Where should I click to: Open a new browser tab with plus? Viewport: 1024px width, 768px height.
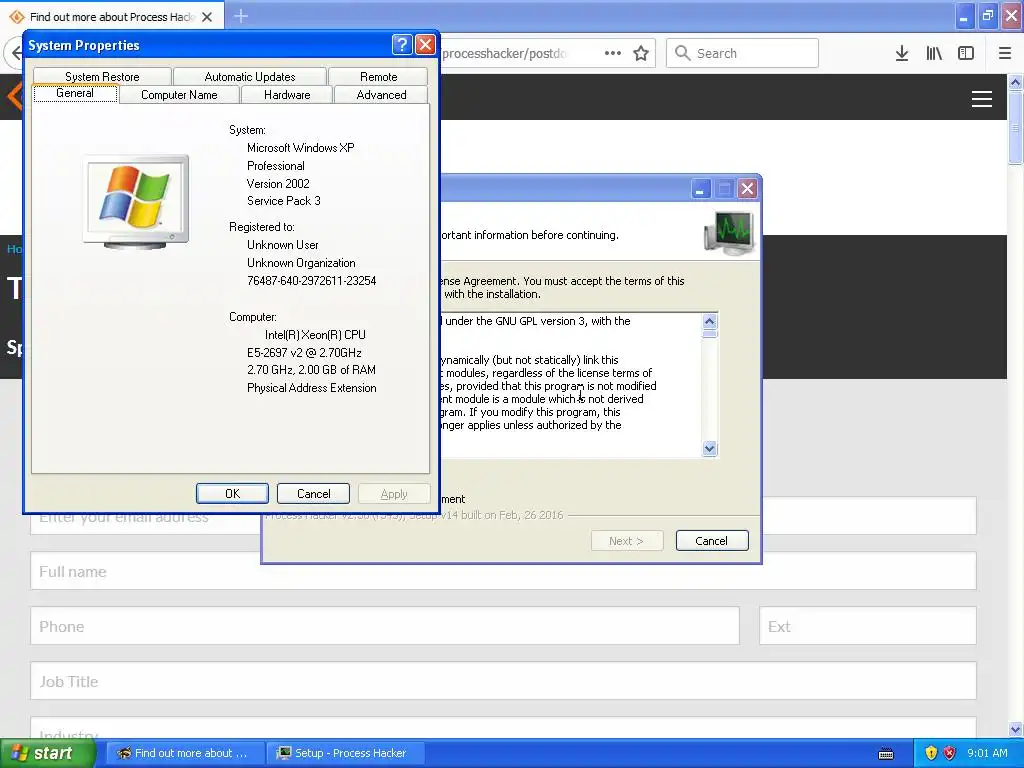point(240,16)
